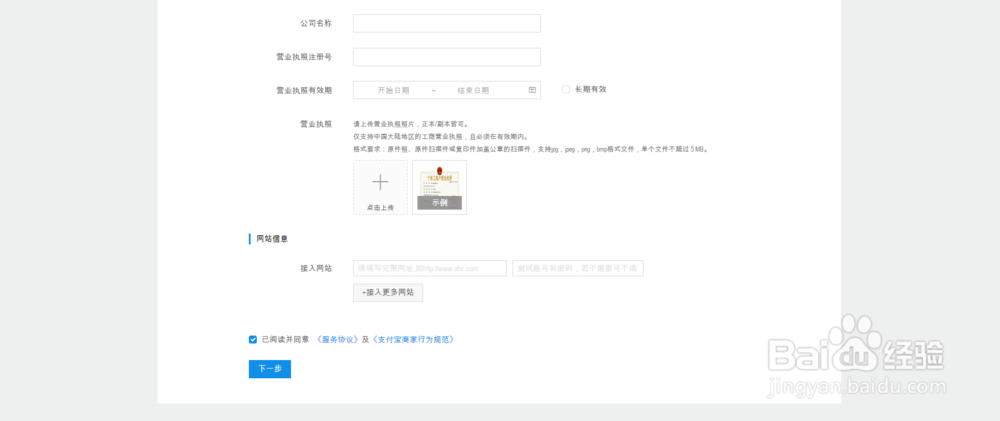This screenshot has width=1000, height=421.
Task: Click the 接入网站 label
Action: tap(316, 269)
